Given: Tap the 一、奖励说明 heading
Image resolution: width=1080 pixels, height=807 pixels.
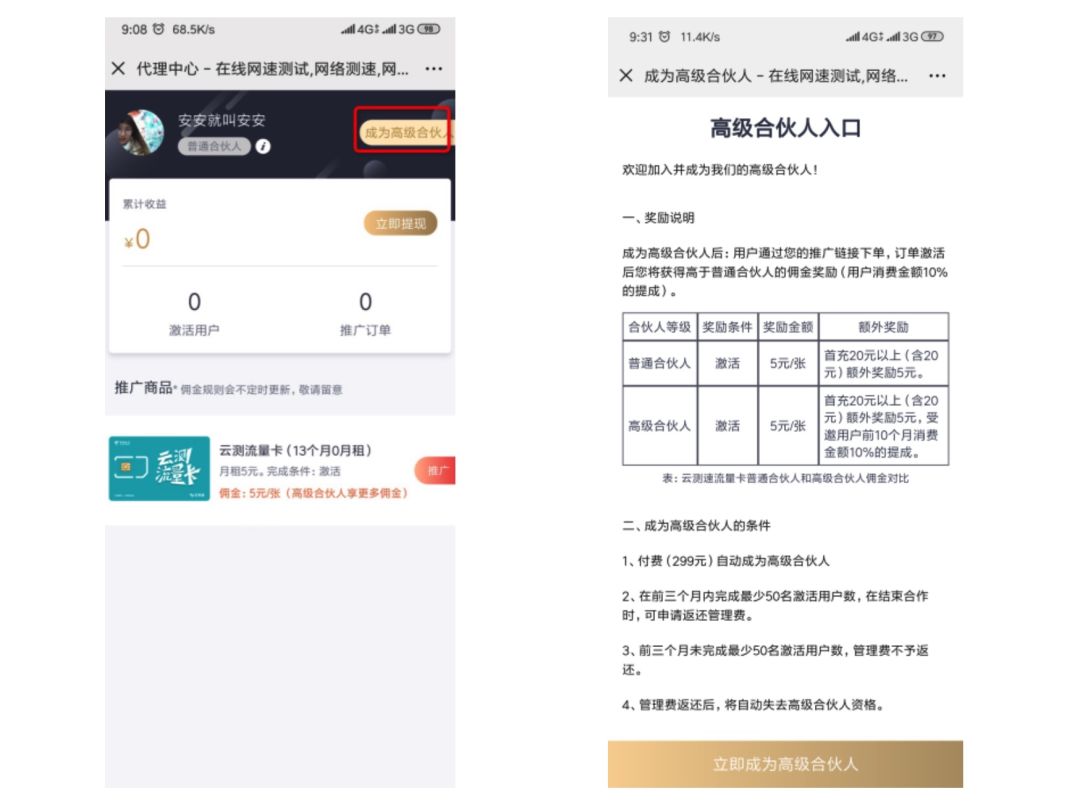Looking at the screenshot, I should click(x=658, y=218).
